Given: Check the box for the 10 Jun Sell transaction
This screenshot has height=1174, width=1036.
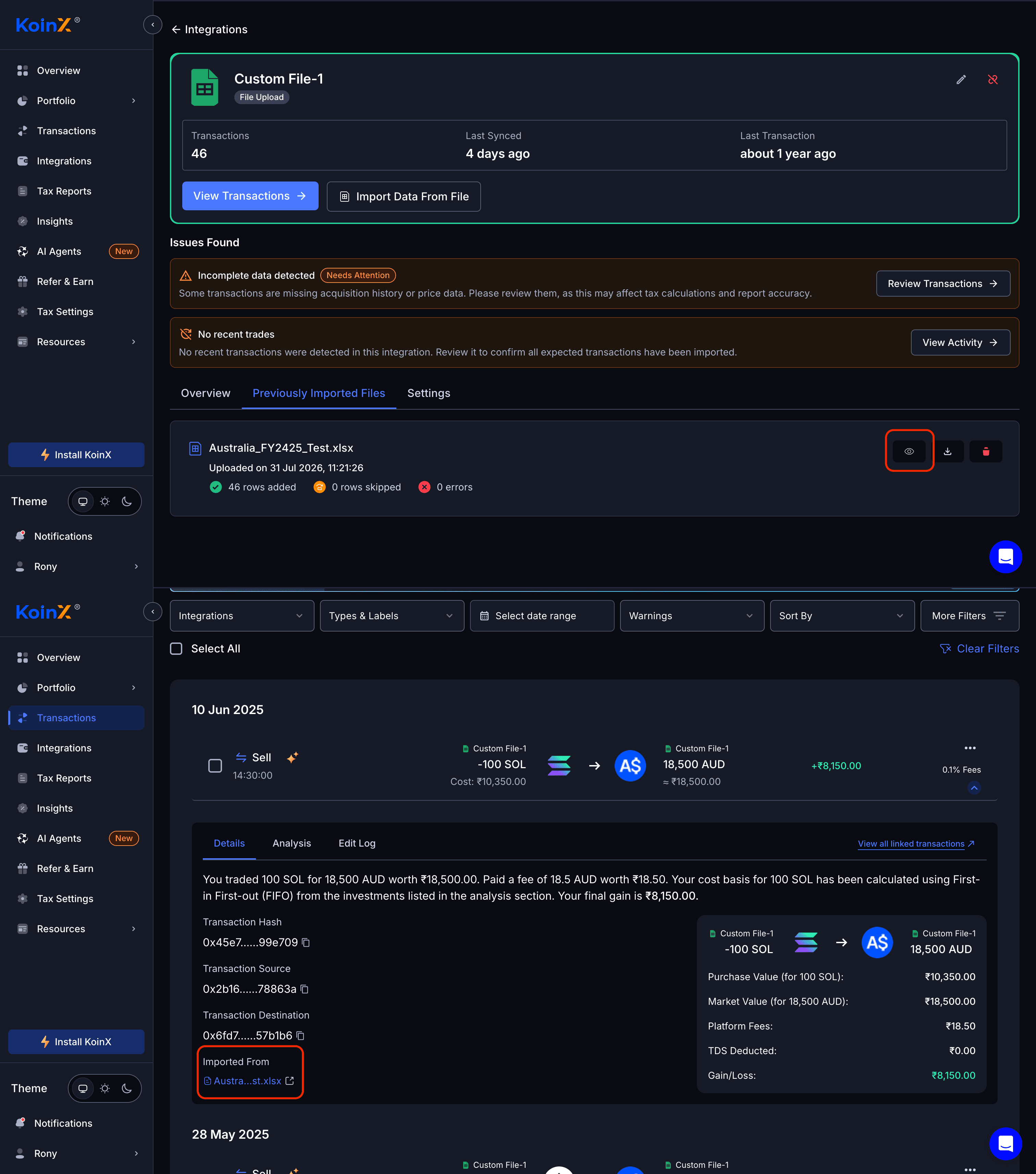Looking at the screenshot, I should (x=215, y=766).
